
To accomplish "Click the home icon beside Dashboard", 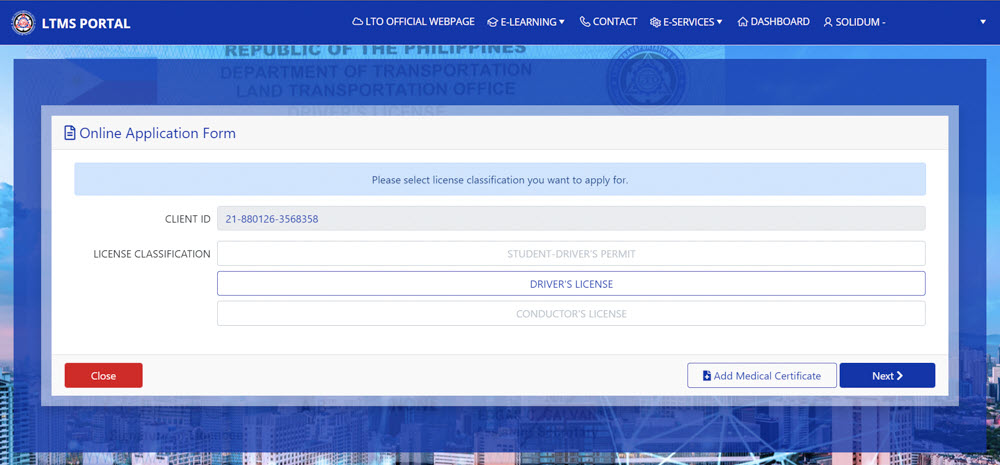I will click(742, 22).
